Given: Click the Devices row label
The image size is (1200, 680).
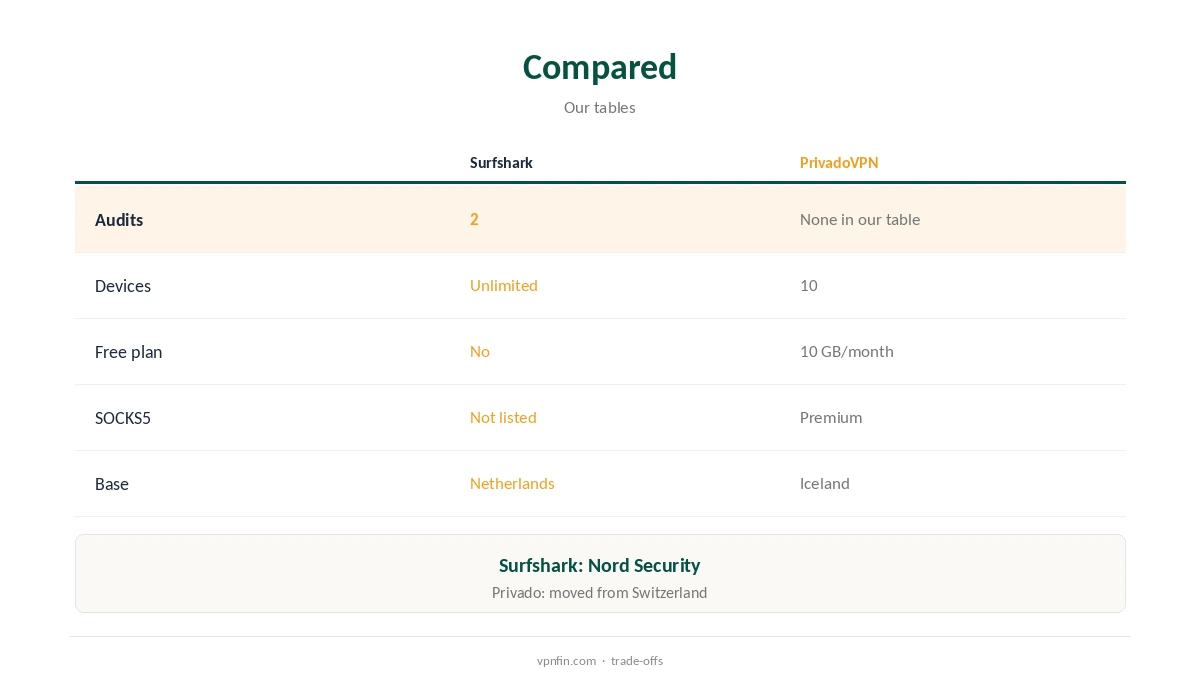Looking at the screenshot, I should pyautogui.click(x=123, y=286).
